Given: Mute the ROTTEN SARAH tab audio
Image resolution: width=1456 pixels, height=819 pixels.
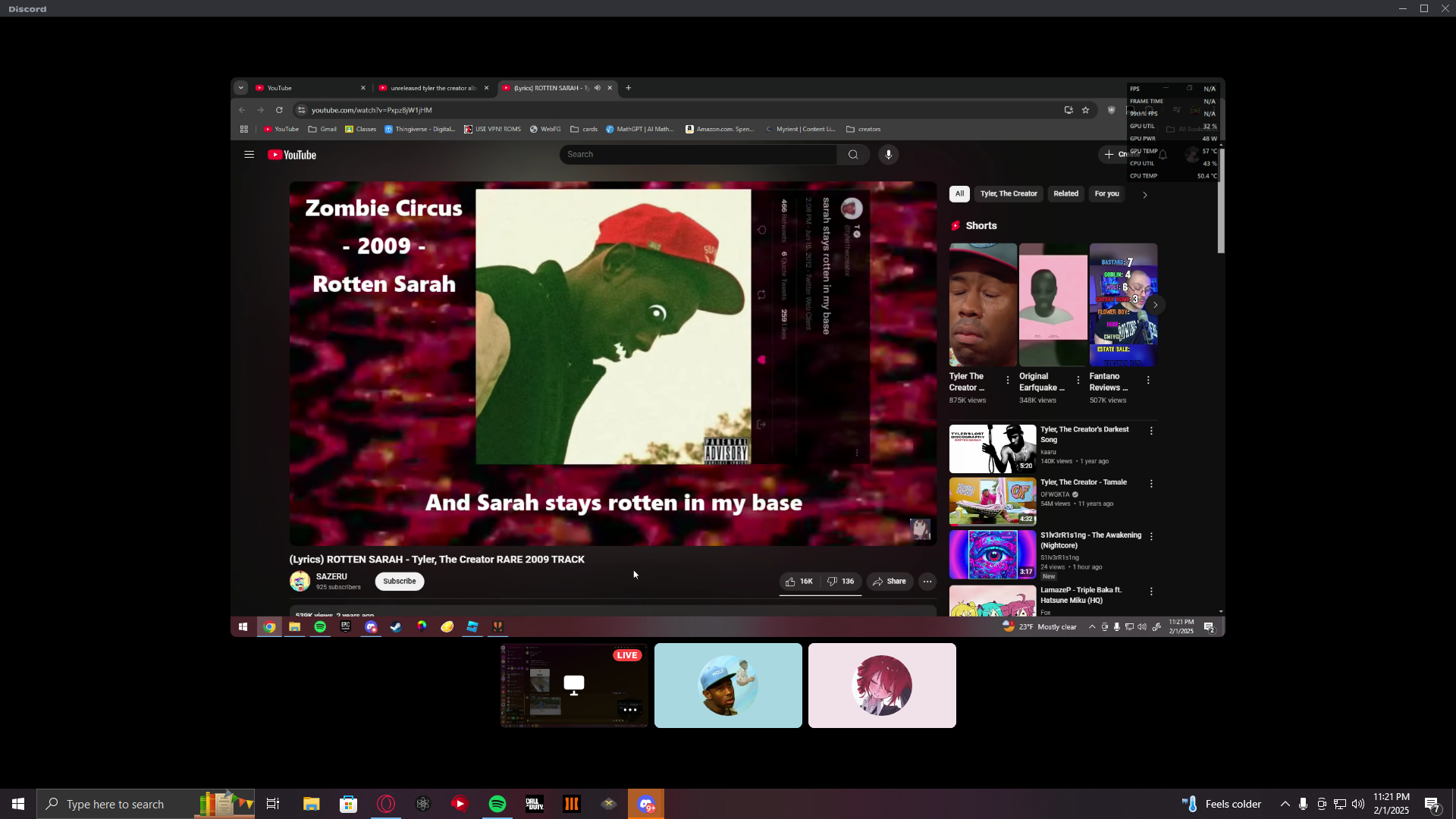Looking at the screenshot, I should pyautogui.click(x=598, y=88).
